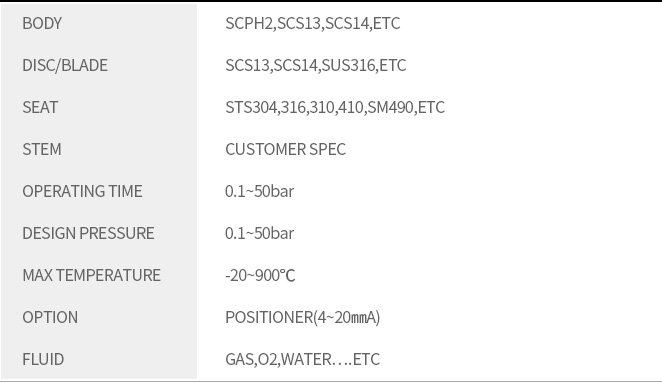Click the 0.1~50bar value beside OPERATING TIME
The width and height of the screenshot is (662, 383).
point(259,191)
